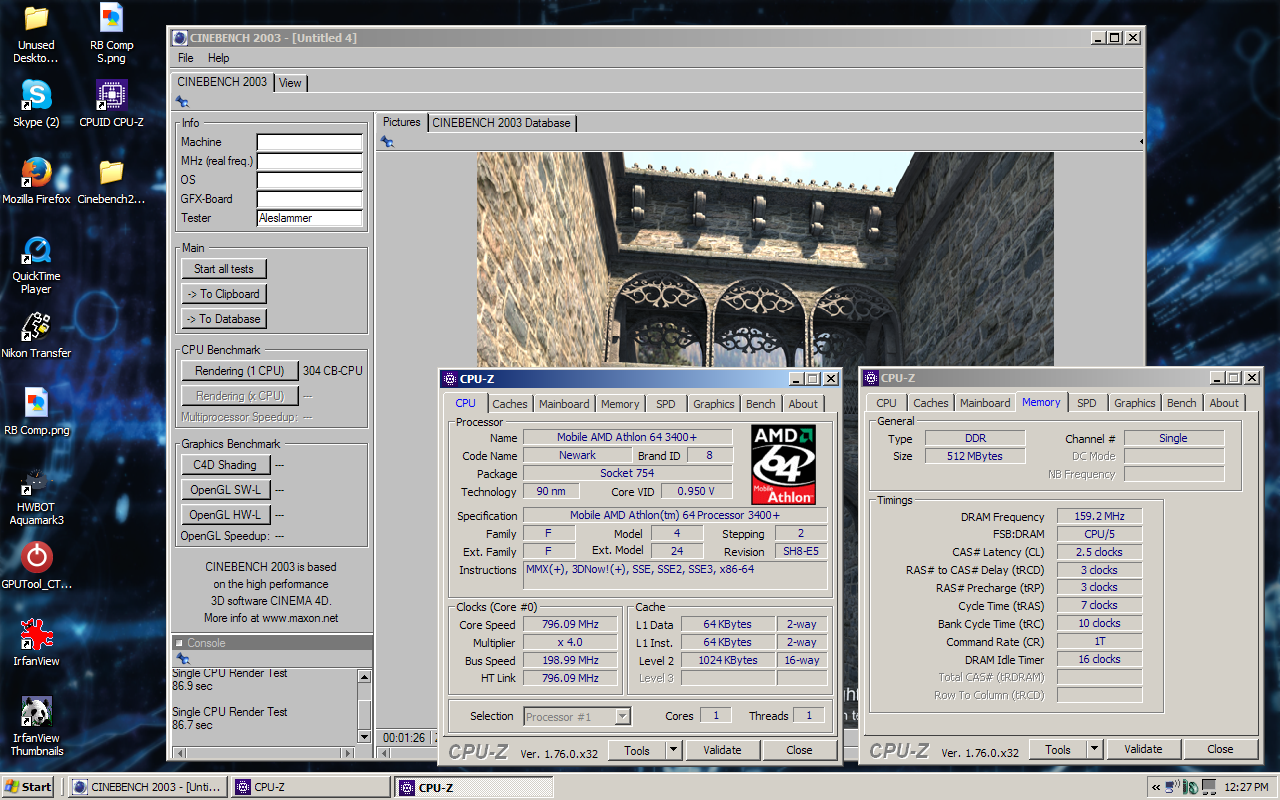1280x800 pixels.
Task: Click Start all tests button
Action: (224, 269)
